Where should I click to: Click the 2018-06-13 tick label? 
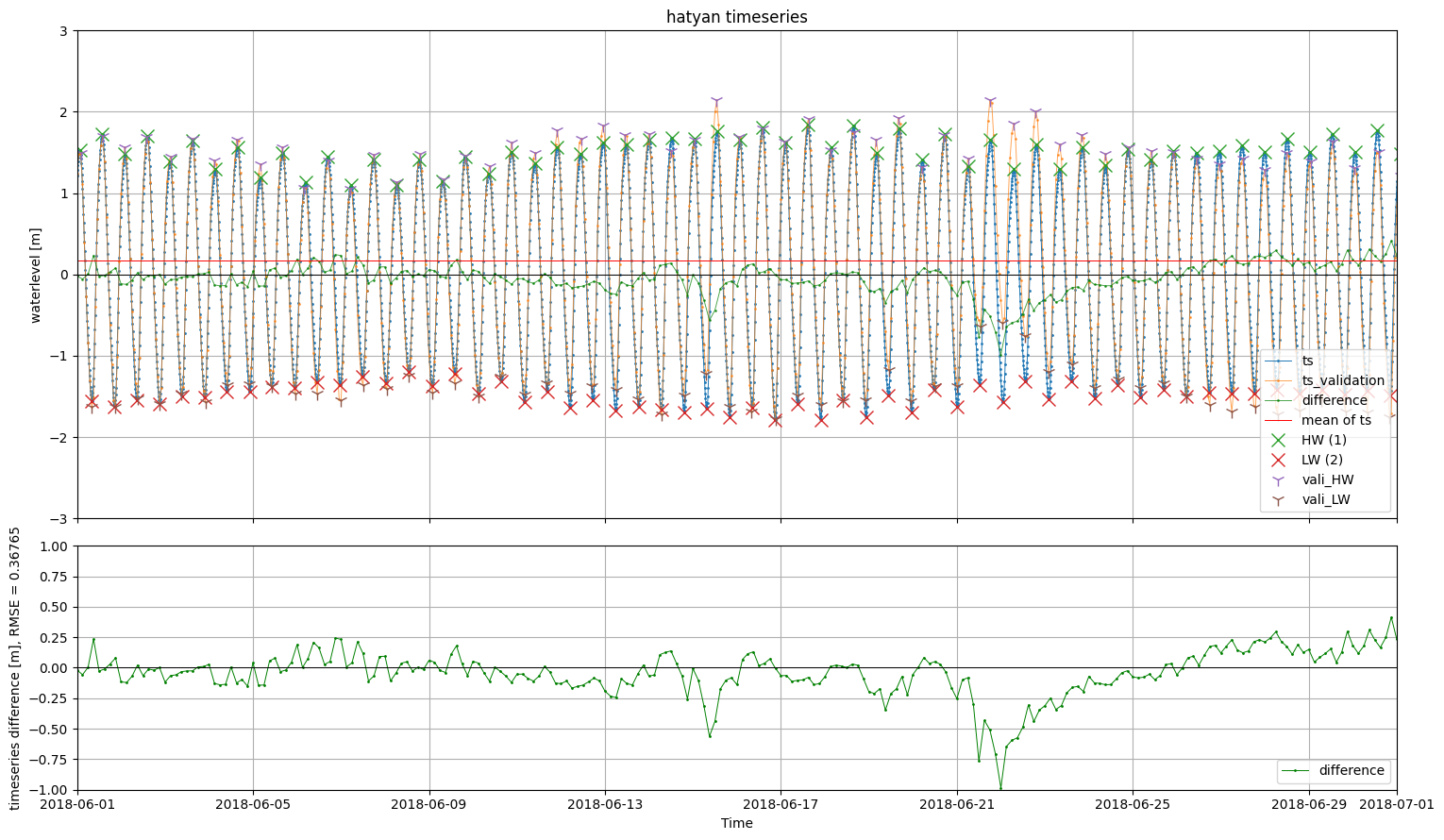(605, 804)
